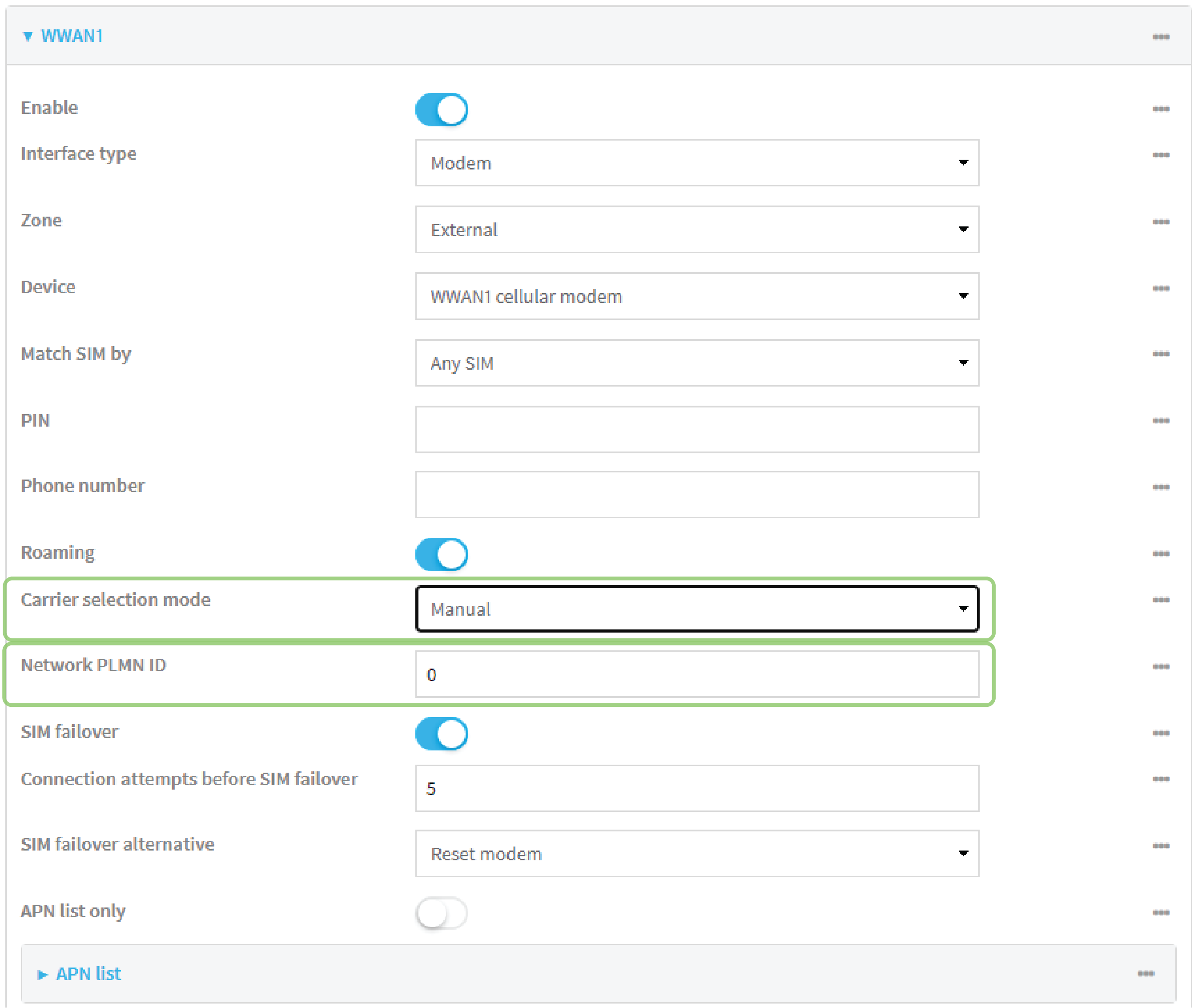Turn on APN list only switch
This screenshot has height=1008, width=1198.
[x=441, y=912]
